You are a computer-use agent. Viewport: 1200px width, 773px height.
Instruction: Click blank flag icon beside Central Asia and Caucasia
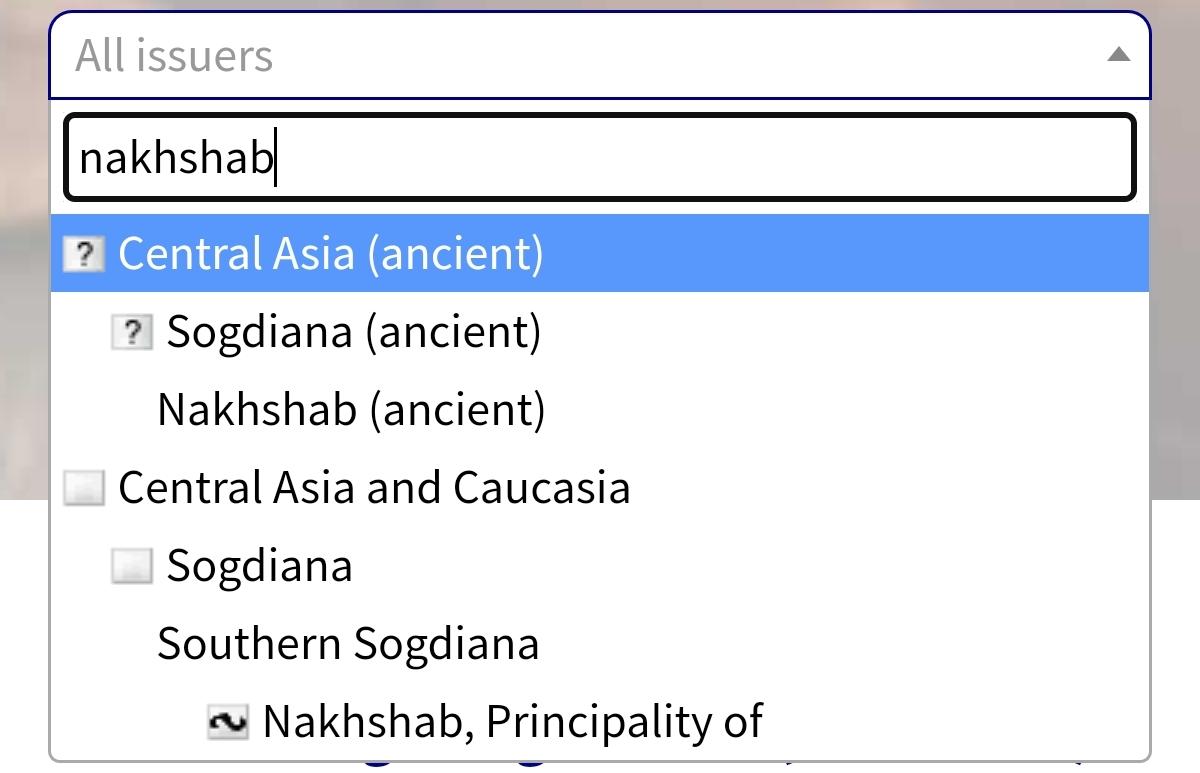[84, 488]
